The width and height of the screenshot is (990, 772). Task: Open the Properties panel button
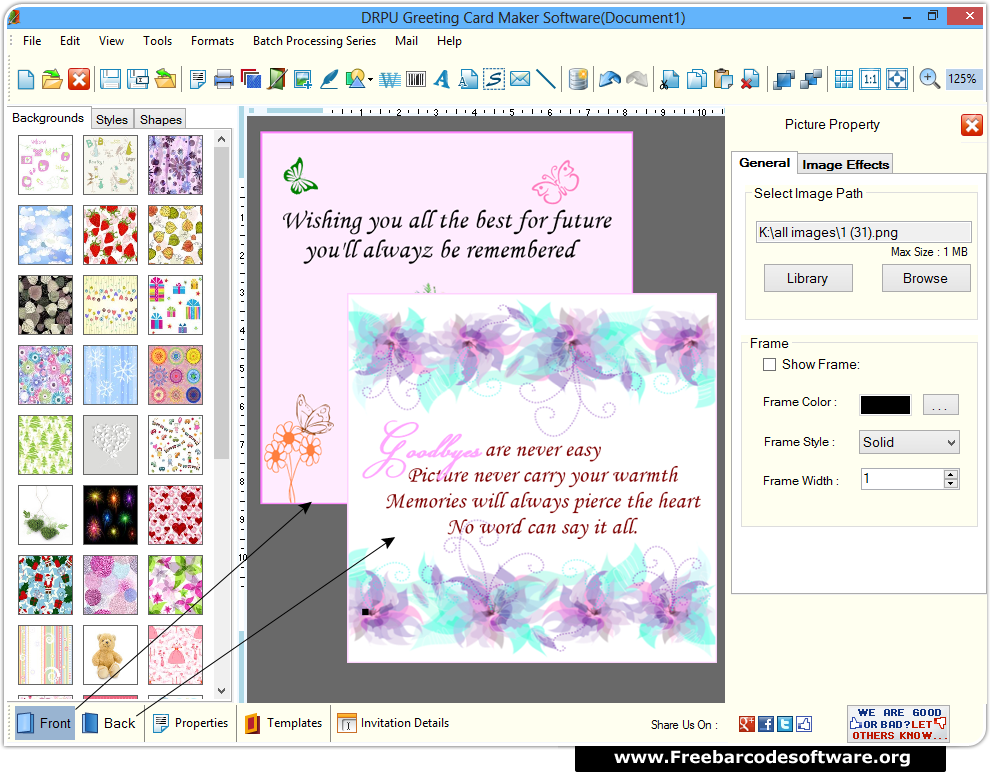click(x=190, y=723)
